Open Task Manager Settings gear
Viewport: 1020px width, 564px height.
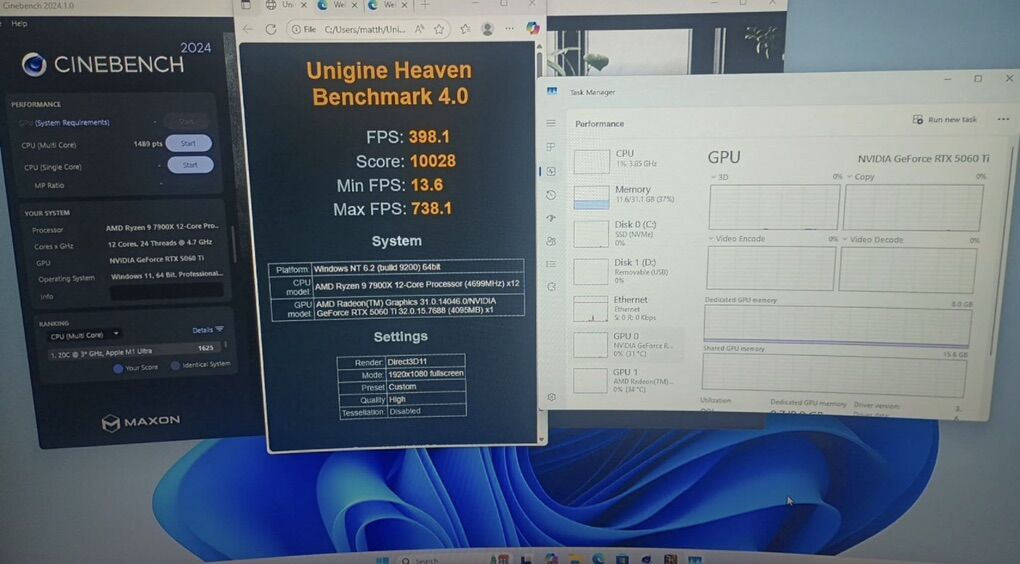pyautogui.click(x=551, y=397)
